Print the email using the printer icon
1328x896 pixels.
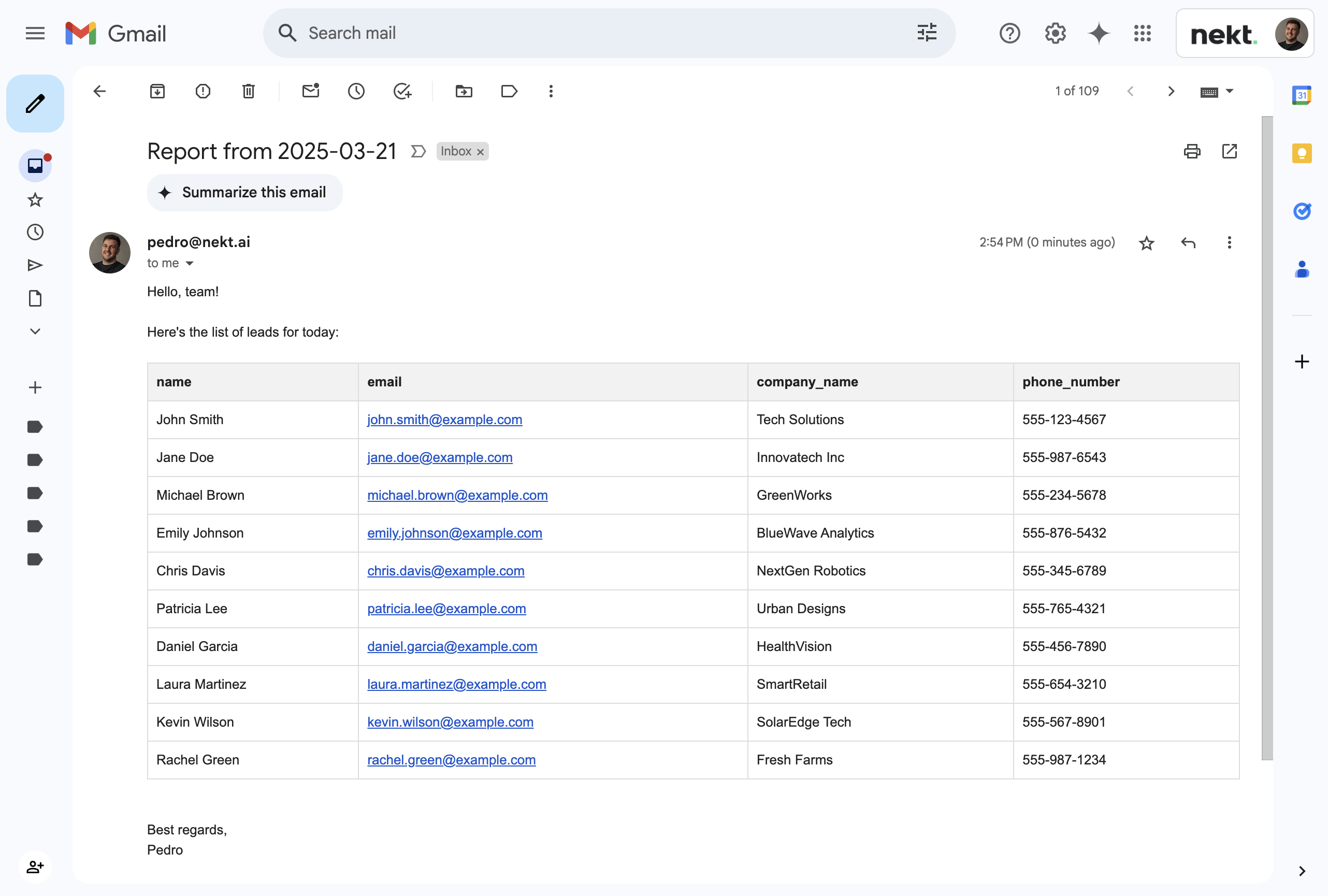click(x=1191, y=151)
